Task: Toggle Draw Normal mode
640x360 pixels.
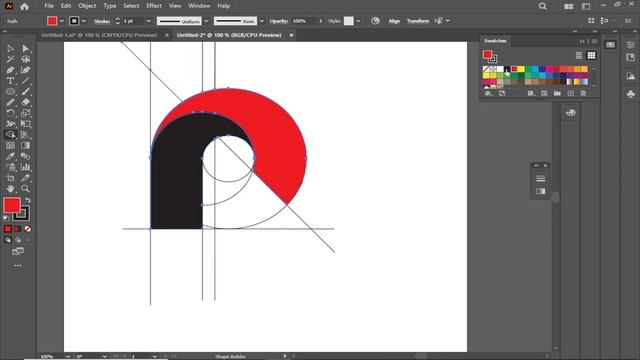Action: pos(8,240)
